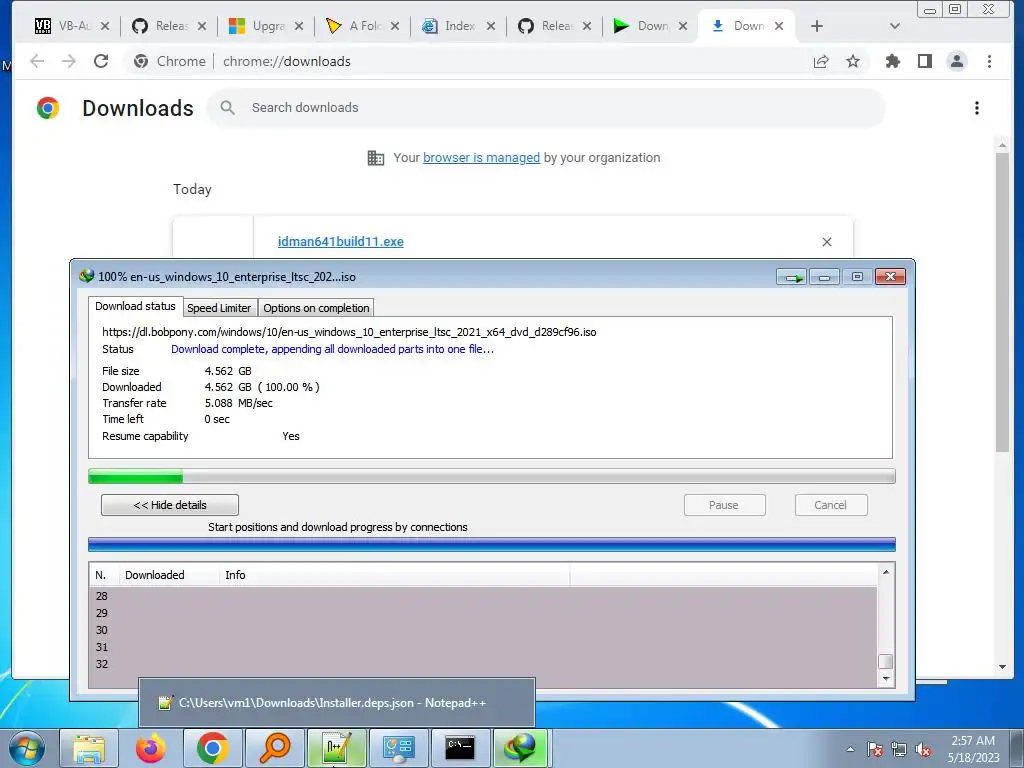This screenshot has height=768, width=1024.
Task: Open the 'browser is managed' link
Action: click(481, 157)
